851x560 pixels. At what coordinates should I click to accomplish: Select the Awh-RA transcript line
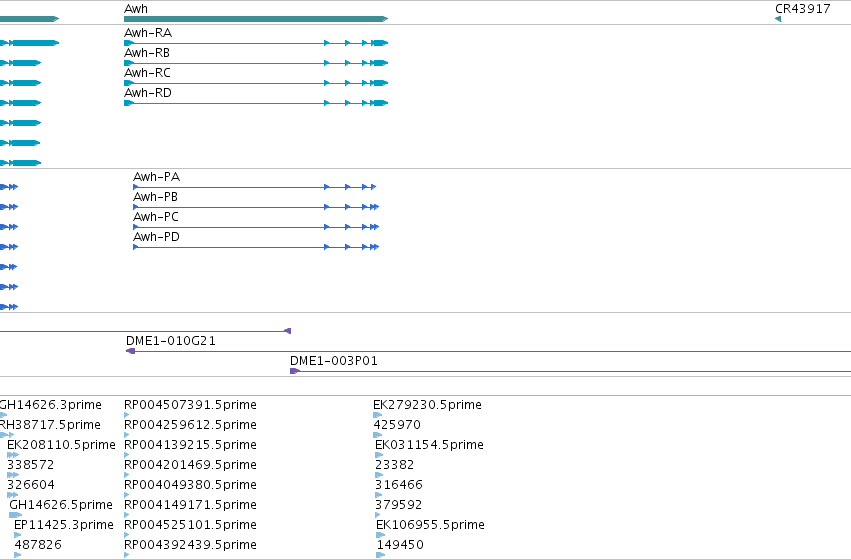(256, 43)
